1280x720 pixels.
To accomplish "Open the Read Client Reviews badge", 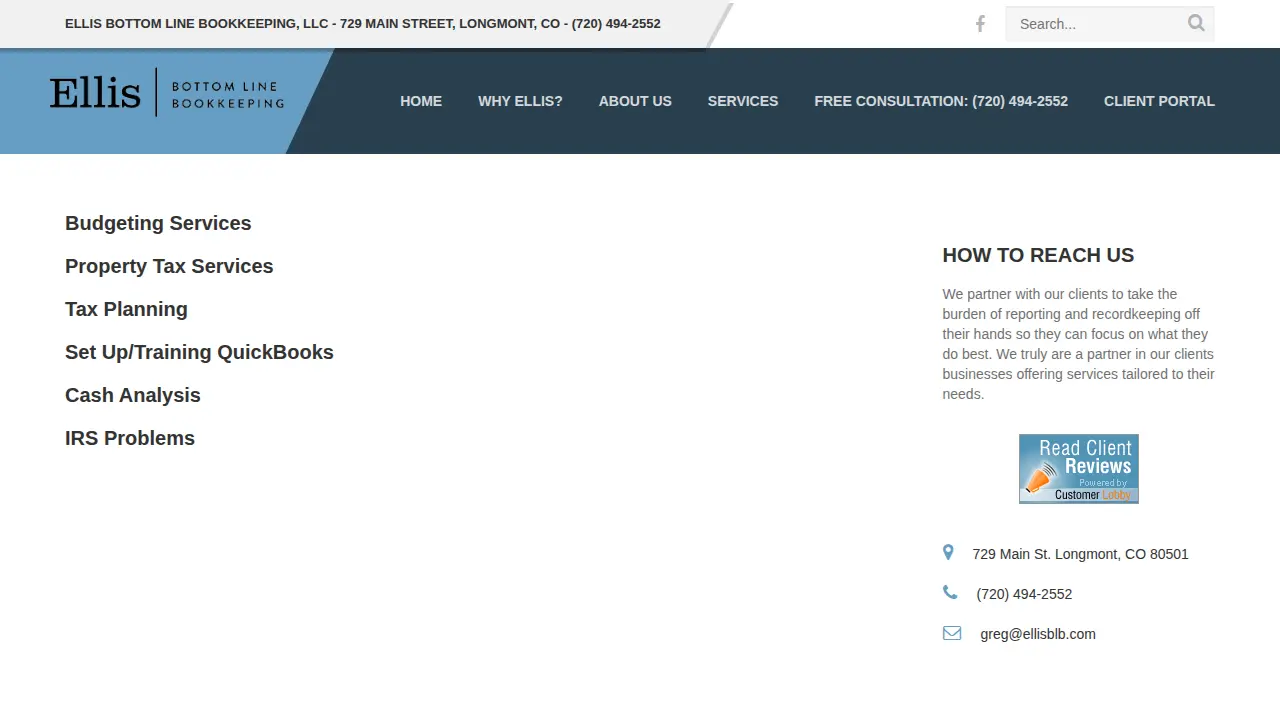I will click(x=1078, y=469).
